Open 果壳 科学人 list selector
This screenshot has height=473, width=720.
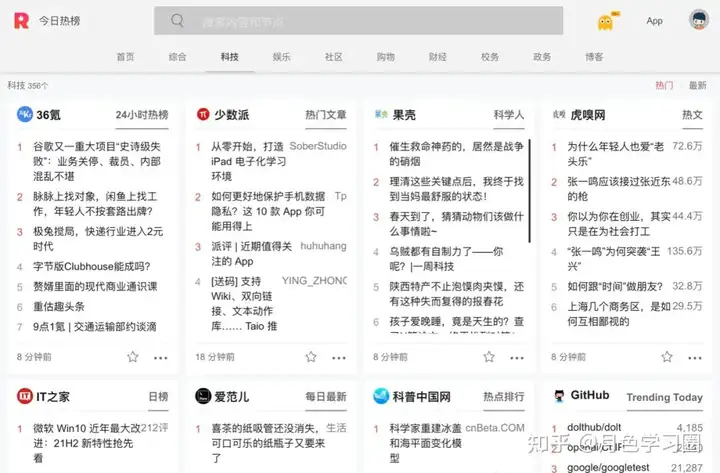(x=509, y=115)
